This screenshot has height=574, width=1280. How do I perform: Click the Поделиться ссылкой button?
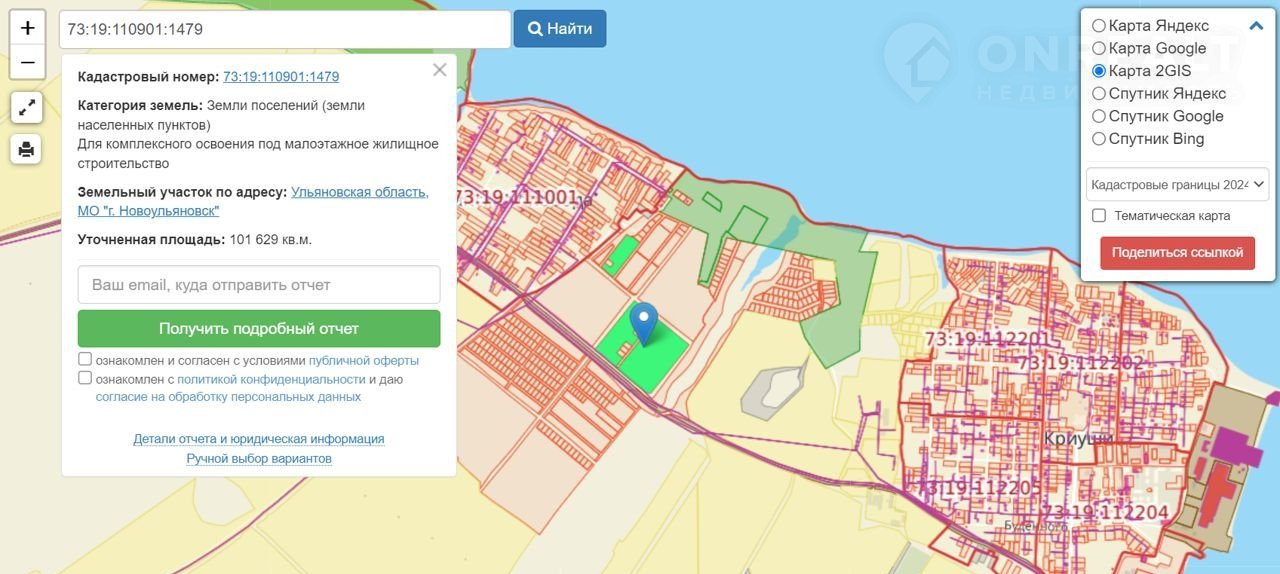click(x=1177, y=252)
